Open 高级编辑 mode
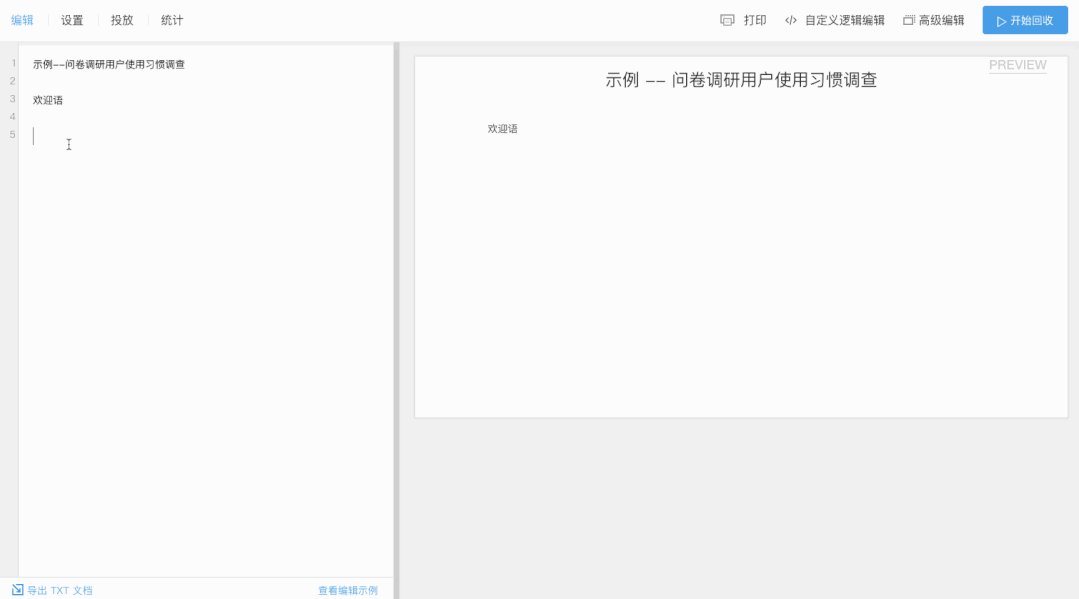 tap(941, 21)
